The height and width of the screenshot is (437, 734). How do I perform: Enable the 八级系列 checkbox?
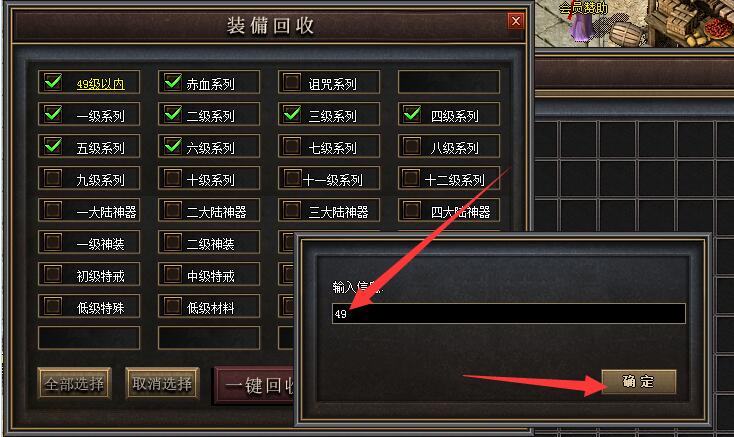412,146
